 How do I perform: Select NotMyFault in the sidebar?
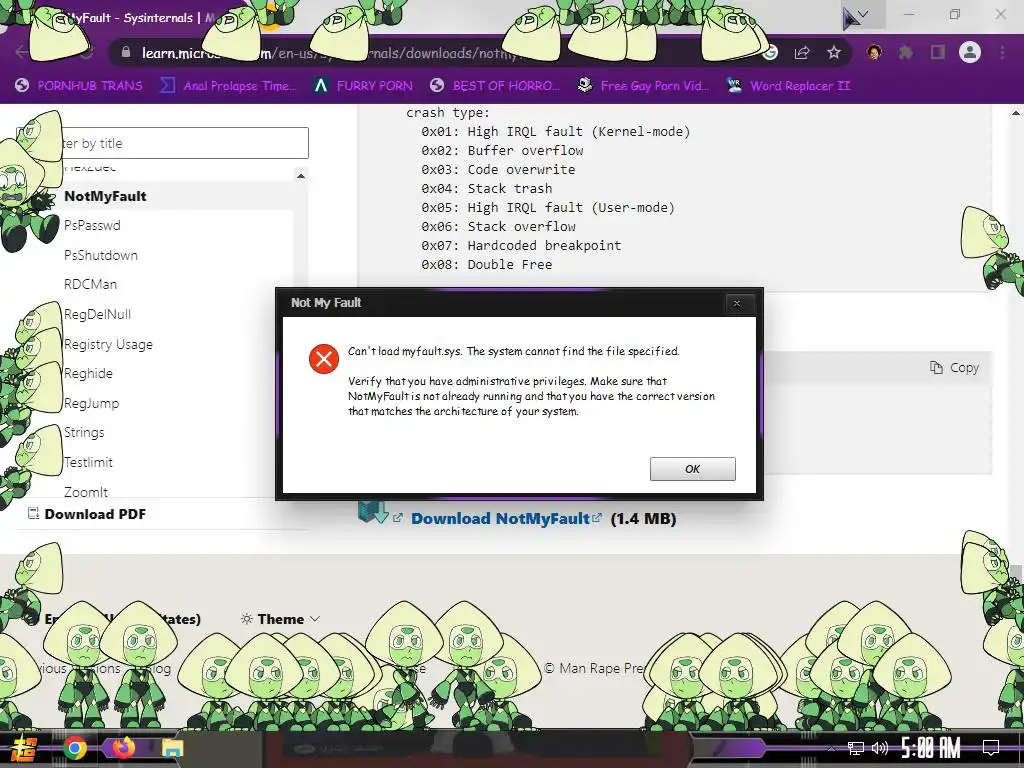tap(105, 196)
